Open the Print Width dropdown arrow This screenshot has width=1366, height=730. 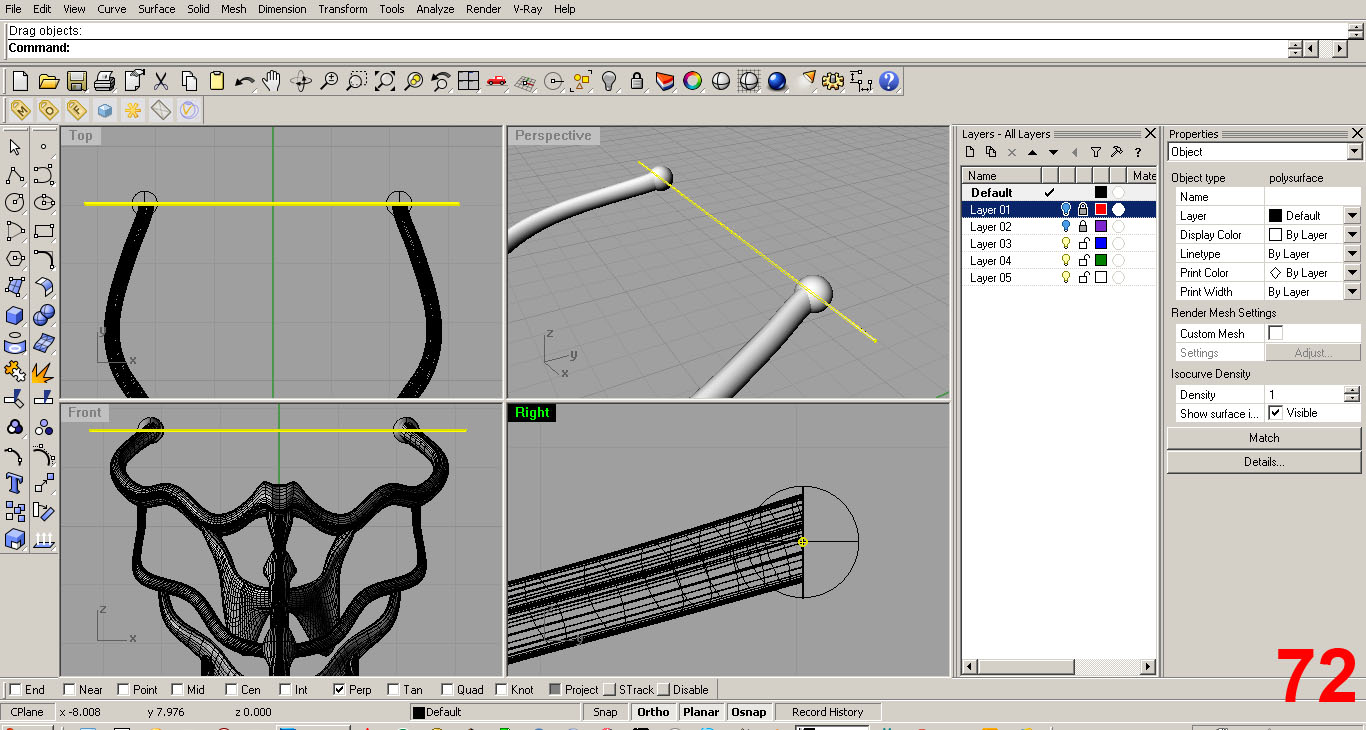(1352, 291)
